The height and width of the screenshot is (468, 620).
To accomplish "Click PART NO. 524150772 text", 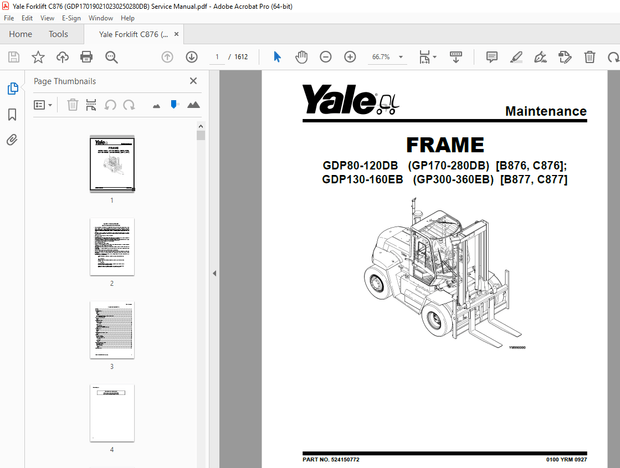I will pos(331,459).
